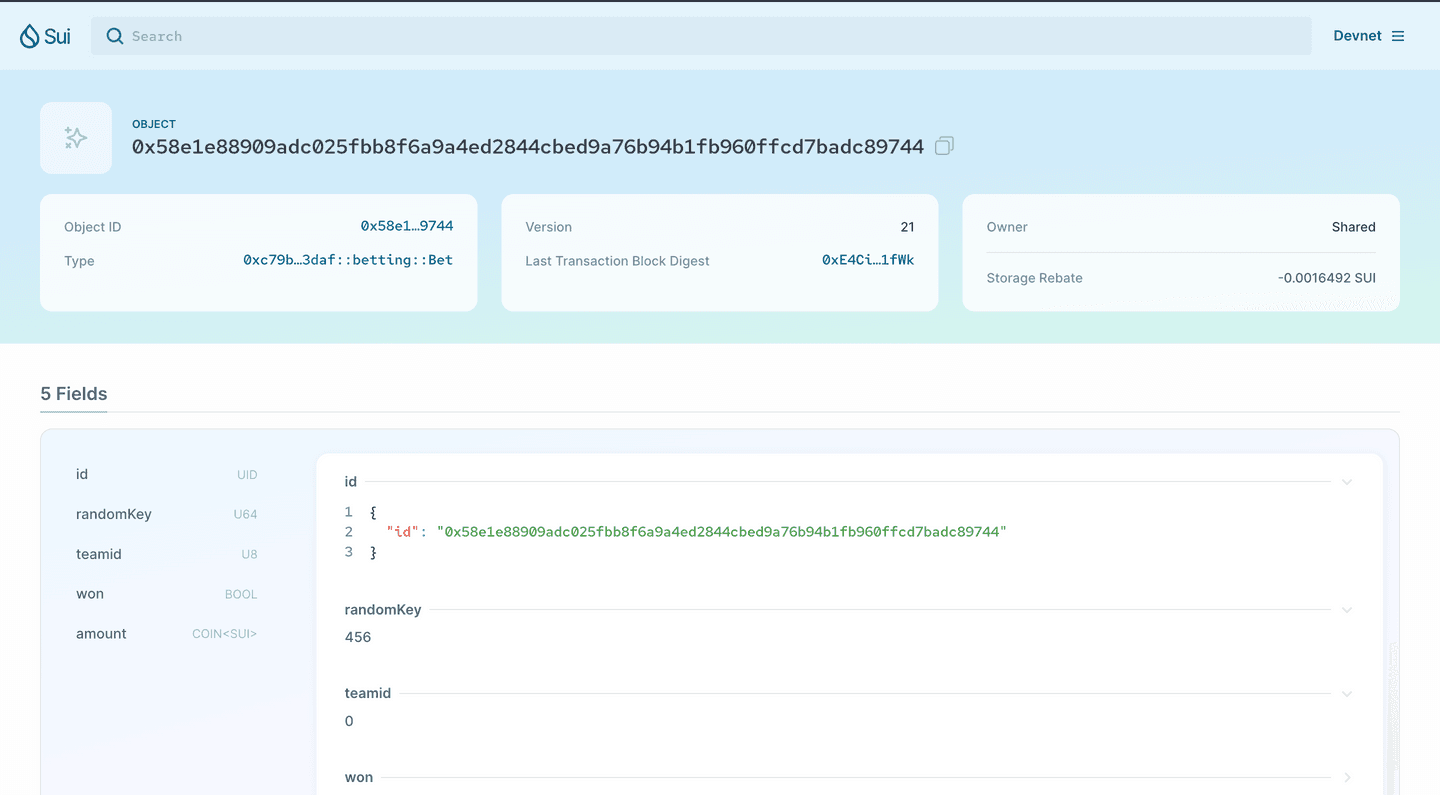Click the Owner label
This screenshot has height=795, width=1440.
pos(1007,227)
